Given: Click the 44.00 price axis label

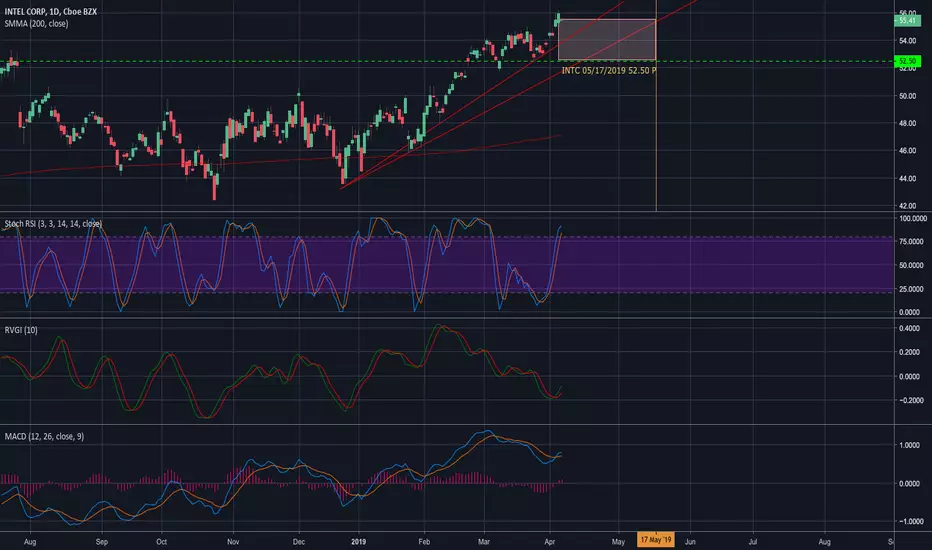Looking at the screenshot, I should coord(907,178).
